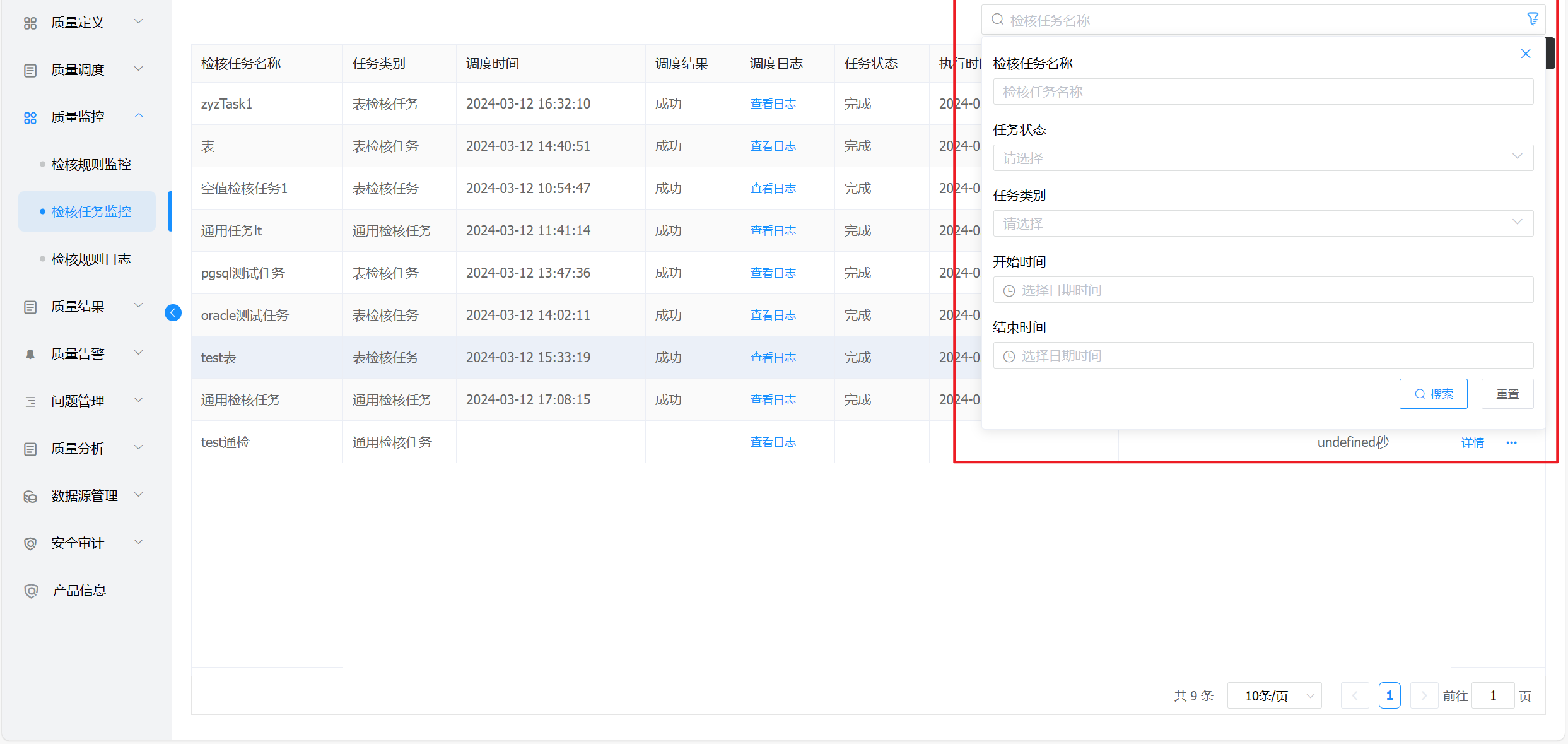Image resolution: width=1568 pixels, height=744 pixels.
Task: Open the 检核规则监控 menu item
Action: (x=91, y=165)
